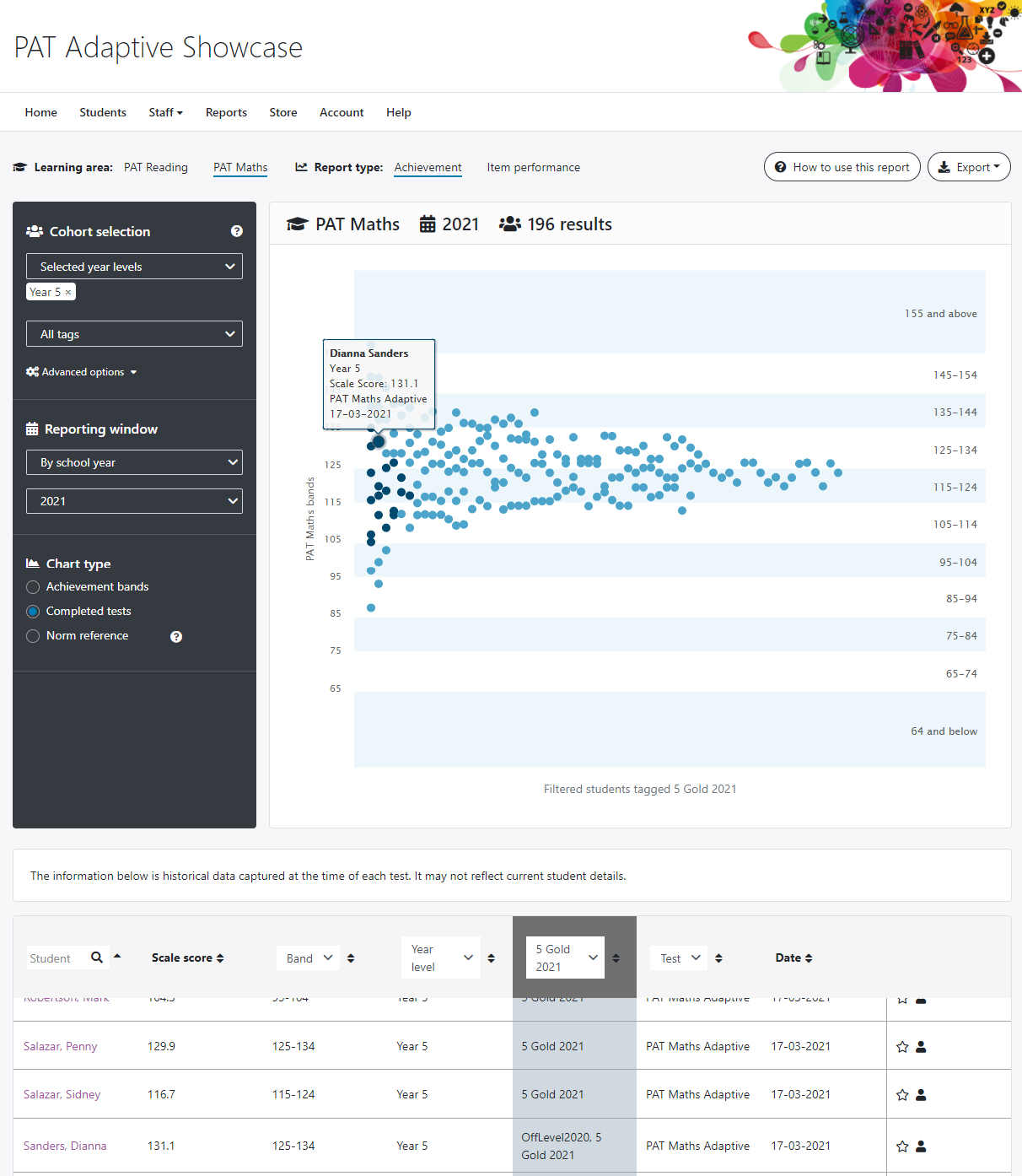Sort by Student name arrow
The width and height of the screenshot is (1022, 1176).
[x=117, y=956]
